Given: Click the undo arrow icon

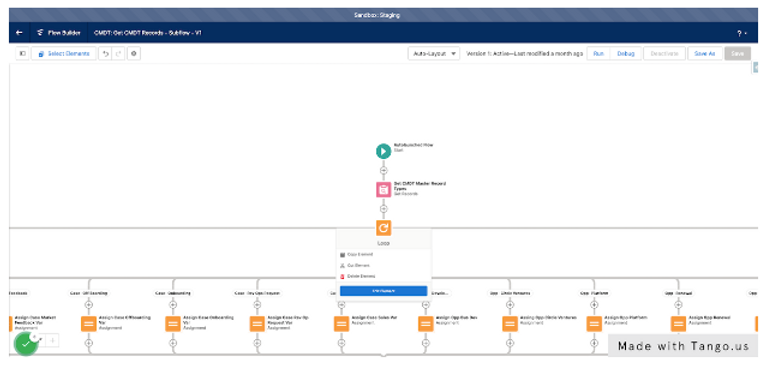Looking at the screenshot, I should coord(105,54).
